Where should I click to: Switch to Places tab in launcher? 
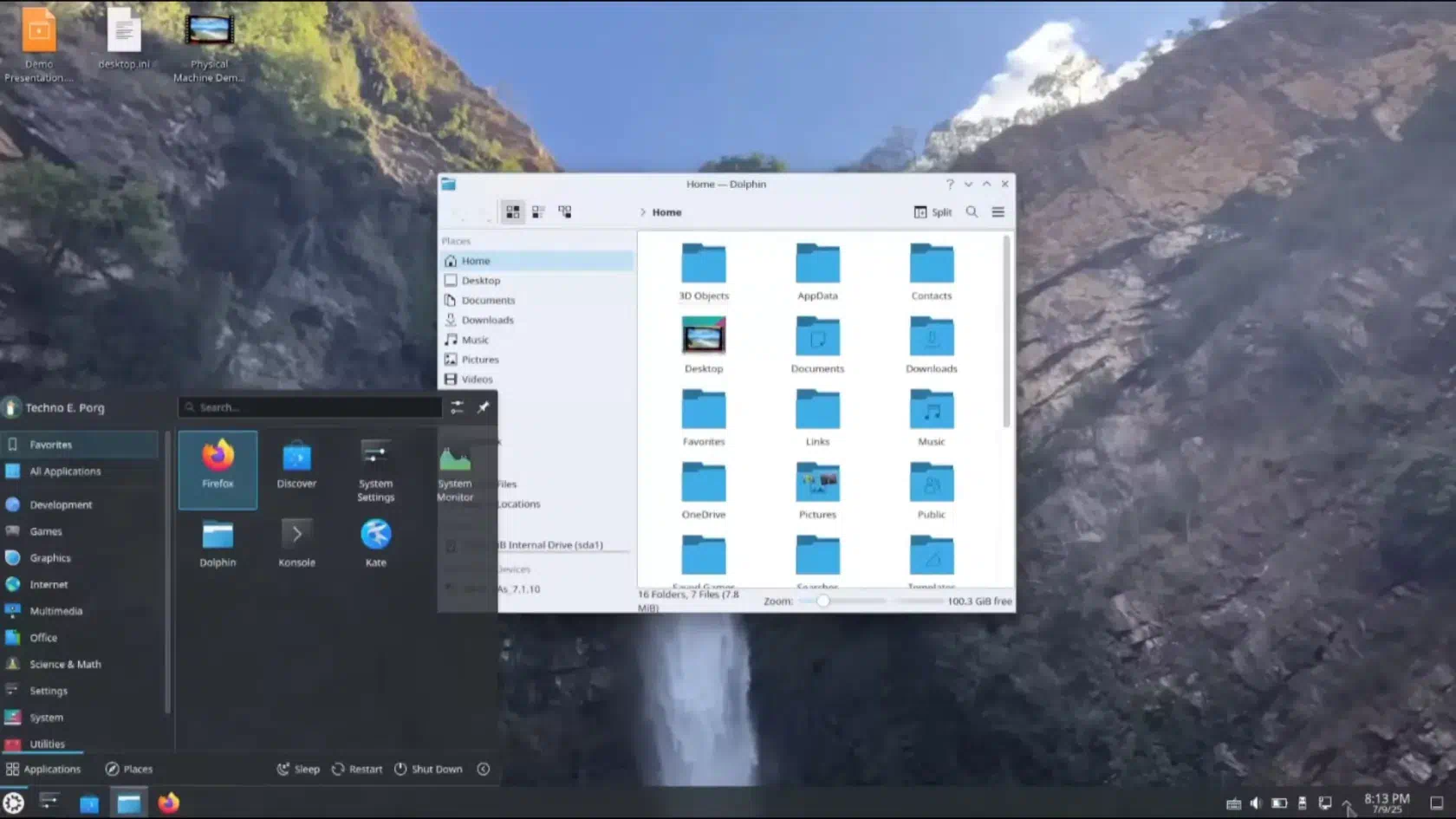coord(129,769)
